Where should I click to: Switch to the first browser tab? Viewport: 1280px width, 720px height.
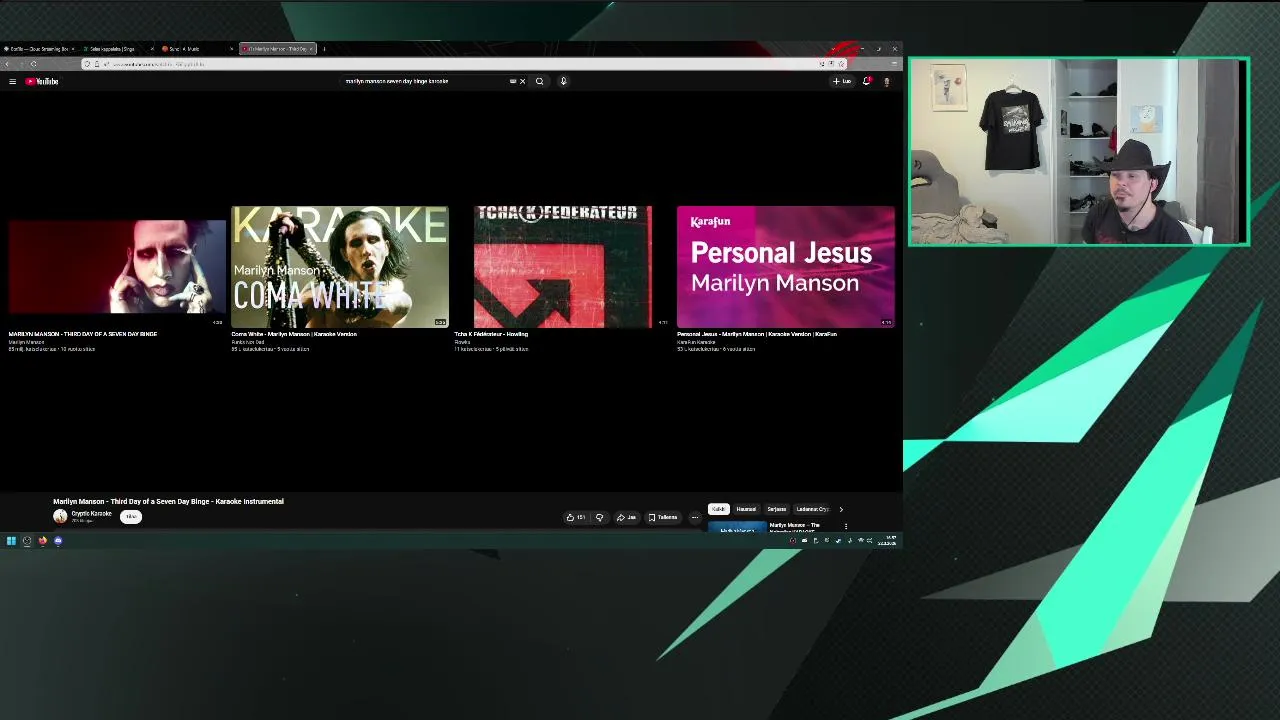coord(39,48)
